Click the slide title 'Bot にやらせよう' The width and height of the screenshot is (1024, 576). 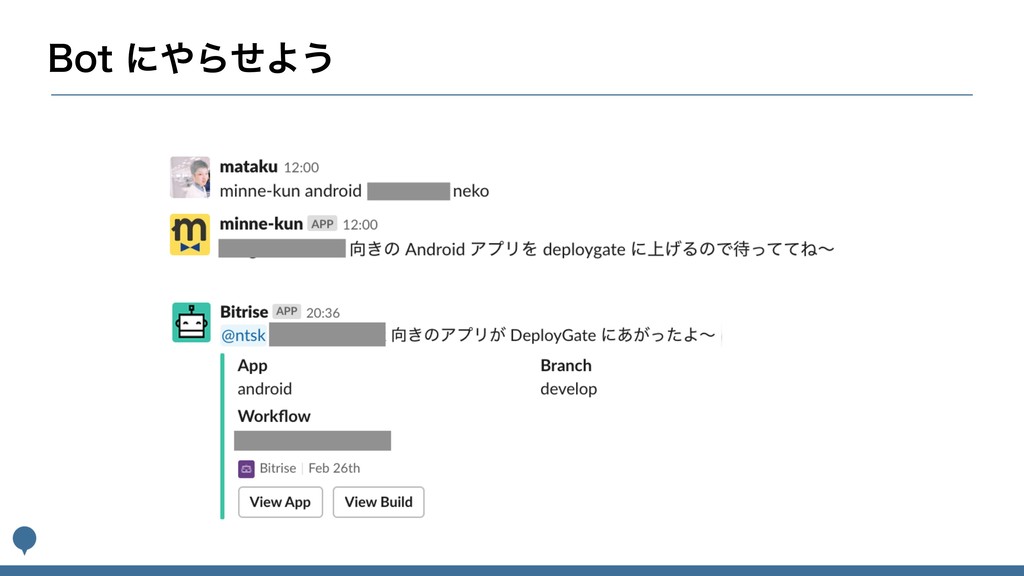(191, 58)
